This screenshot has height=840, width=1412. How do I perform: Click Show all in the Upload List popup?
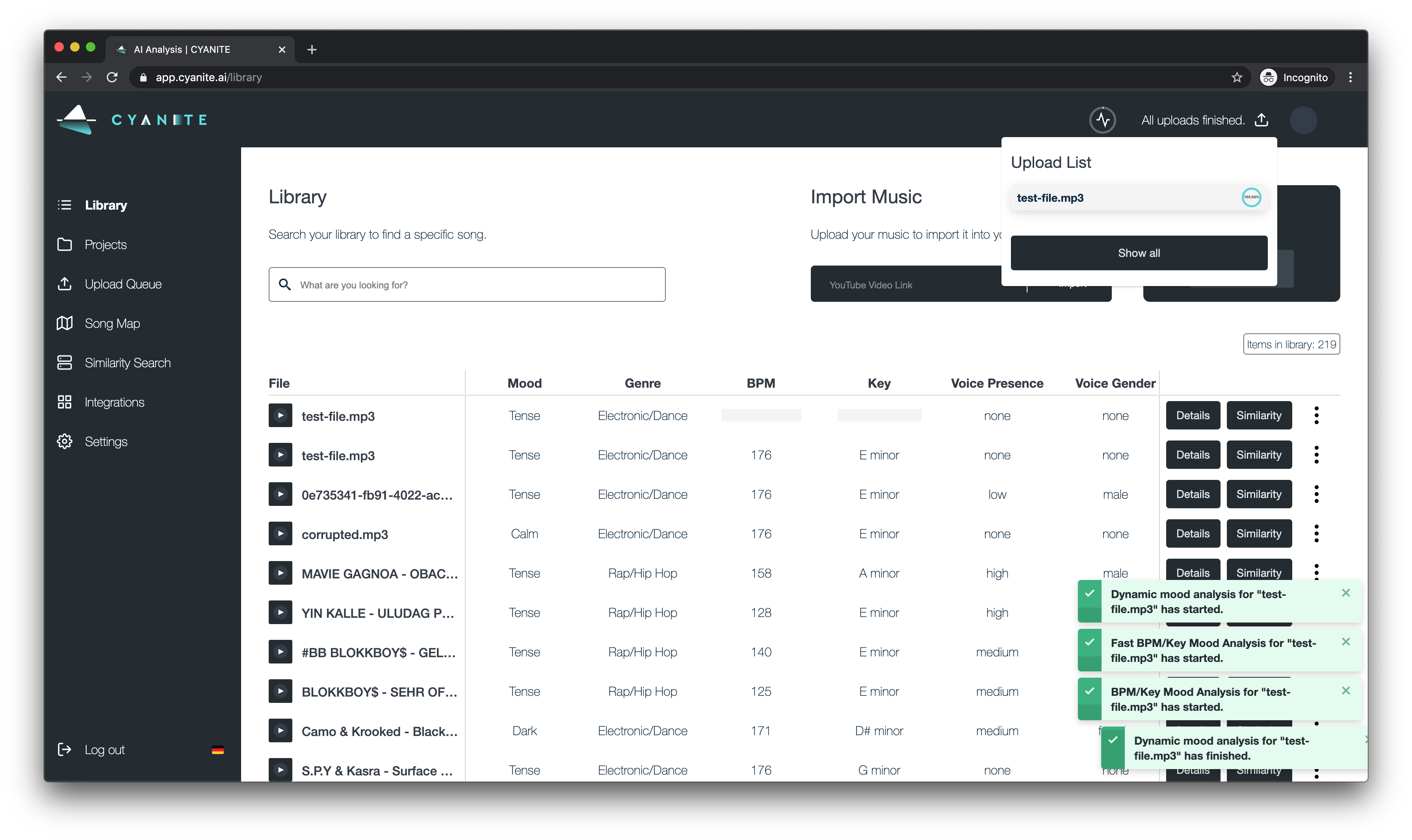point(1138,253)
